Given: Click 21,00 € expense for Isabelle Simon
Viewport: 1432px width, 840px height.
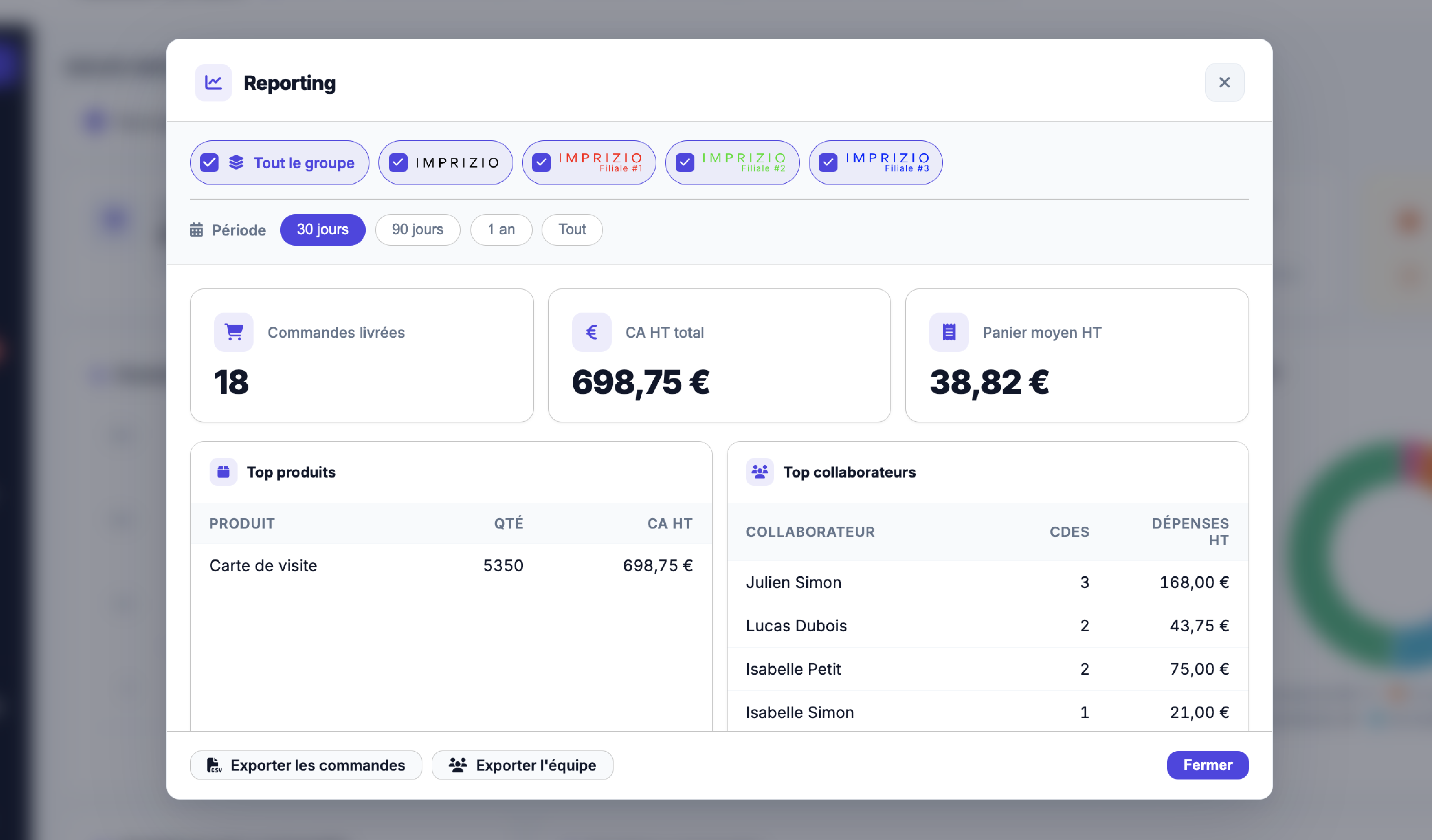Looking at the screenshot, I should 1200,712.
